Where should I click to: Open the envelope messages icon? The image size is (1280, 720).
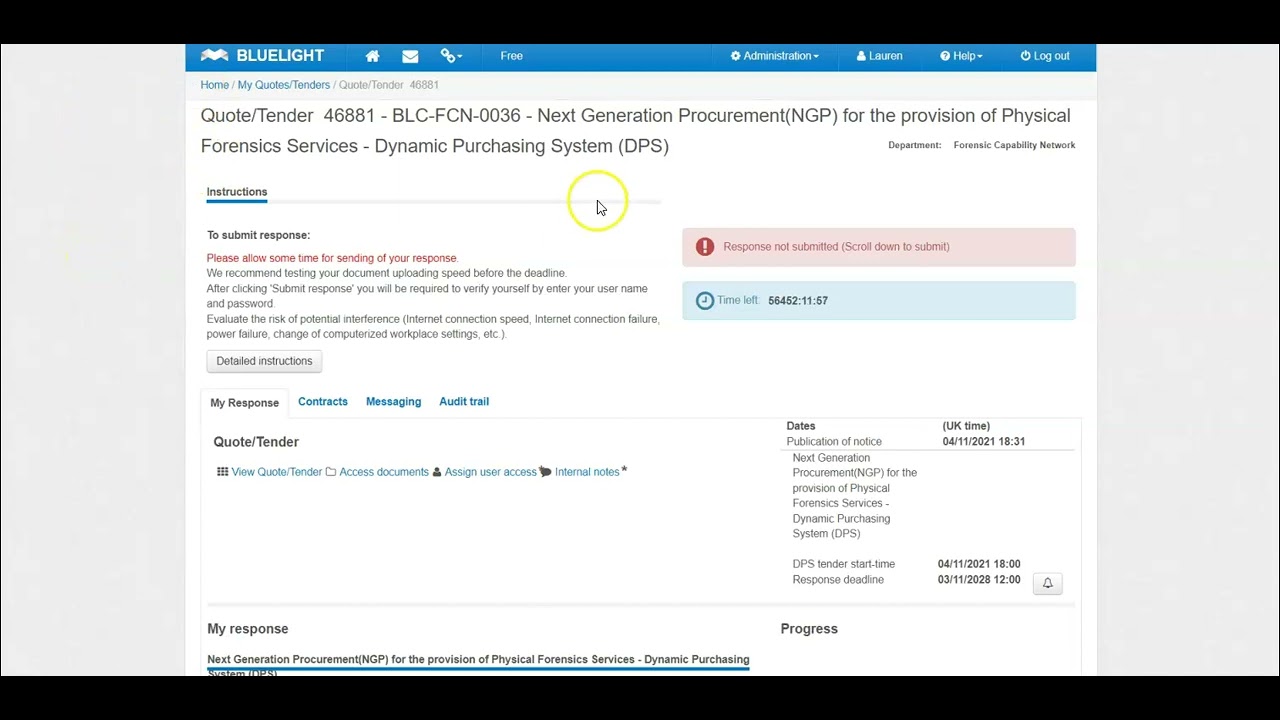point(410,56)
